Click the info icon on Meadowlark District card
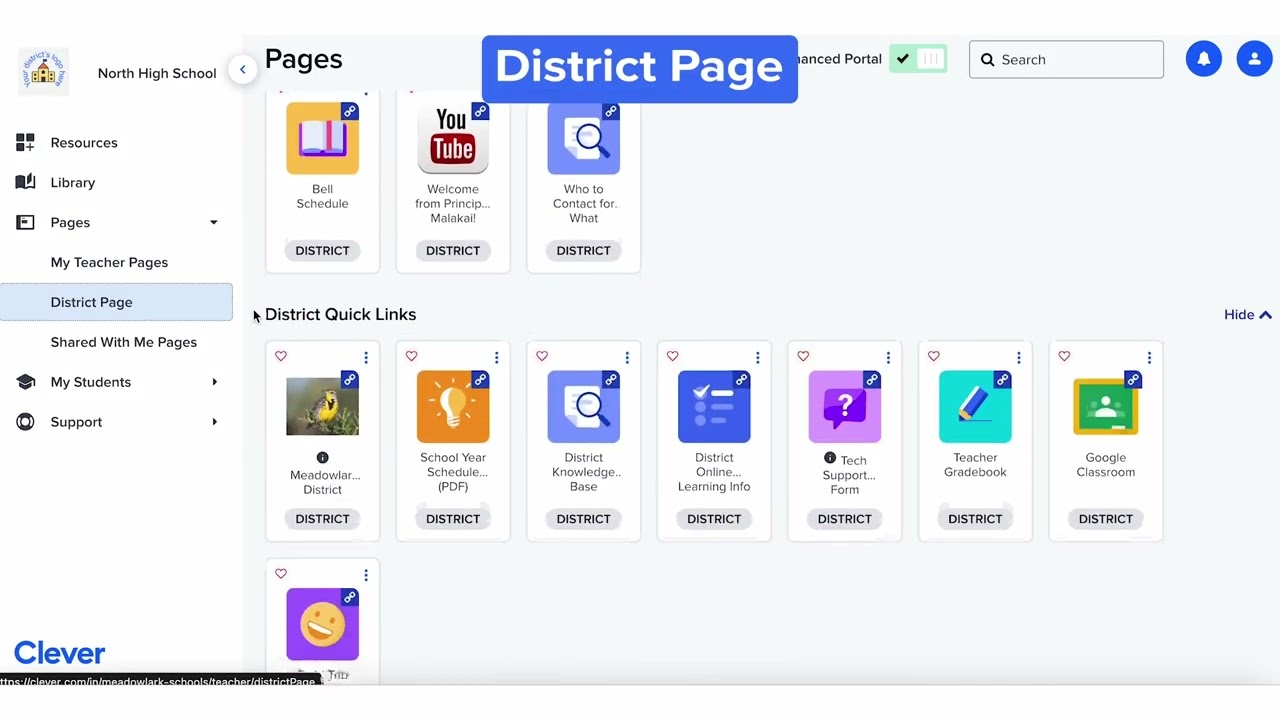Screen dimensions: 1280x720 pyautogui.click(x=322, y=458)
